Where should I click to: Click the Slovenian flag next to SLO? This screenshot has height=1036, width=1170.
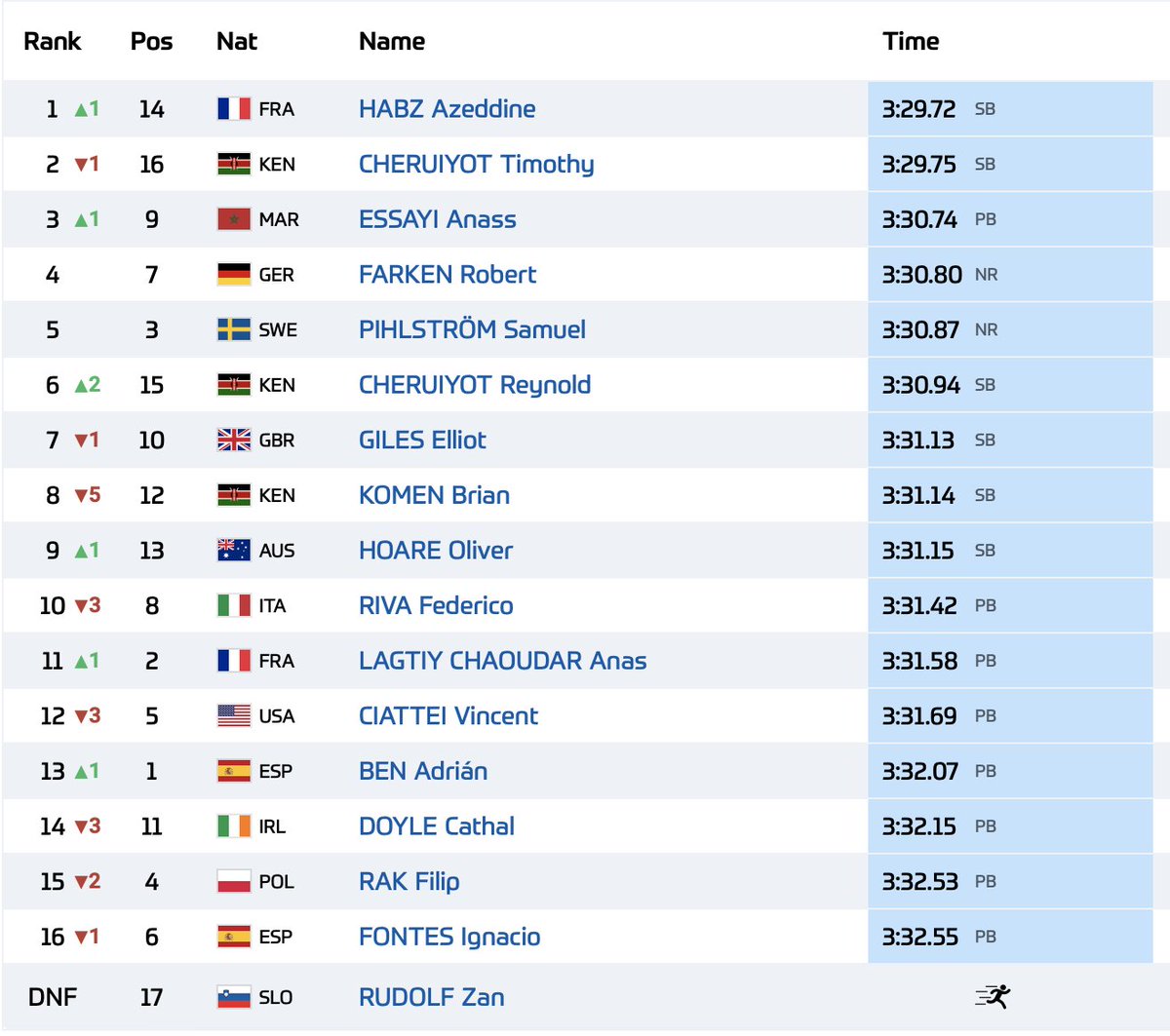click(234, 997)
